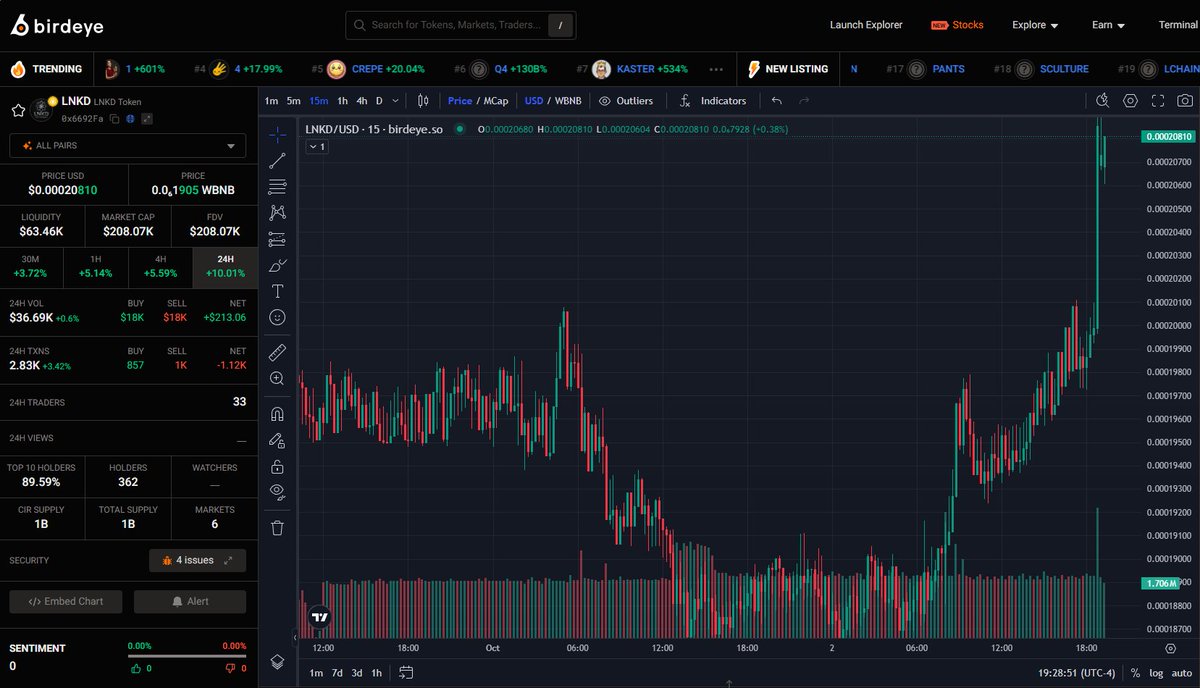Switch chart to Price mode
The height and width of the screenshot is (688, 1200).
click(x=460, y=101)
